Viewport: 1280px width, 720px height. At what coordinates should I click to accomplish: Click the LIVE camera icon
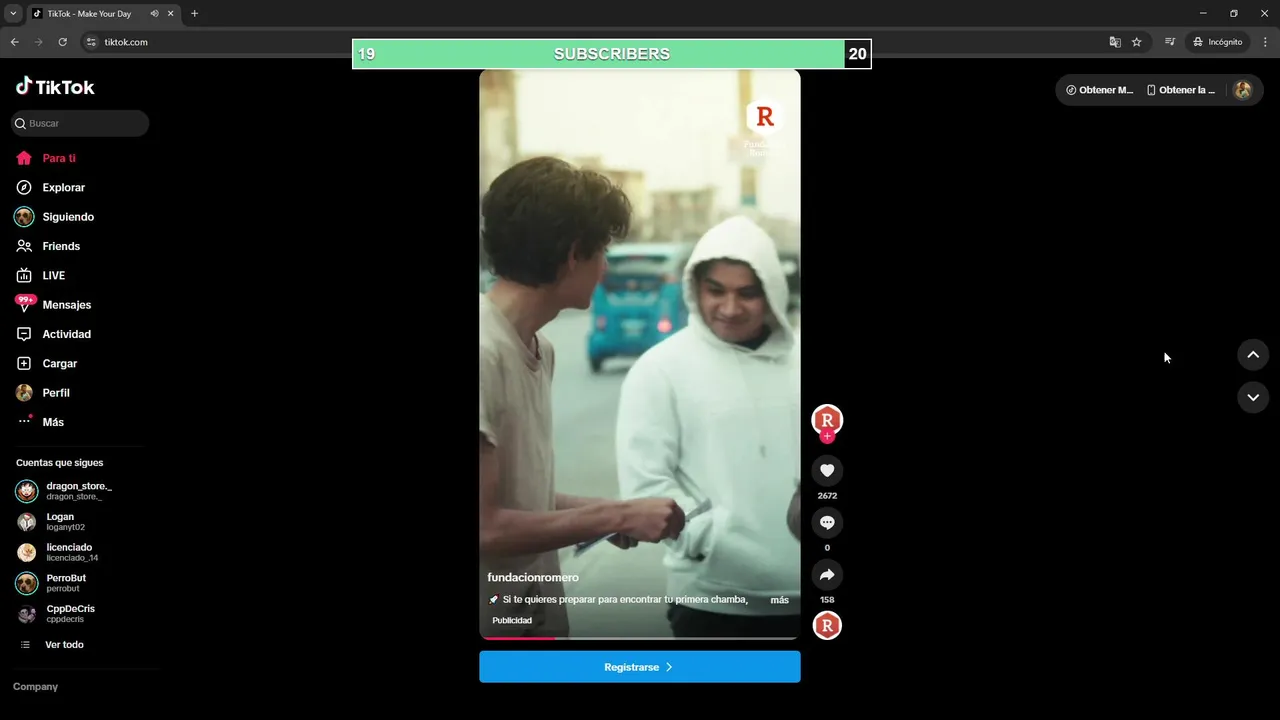point(24,275)
